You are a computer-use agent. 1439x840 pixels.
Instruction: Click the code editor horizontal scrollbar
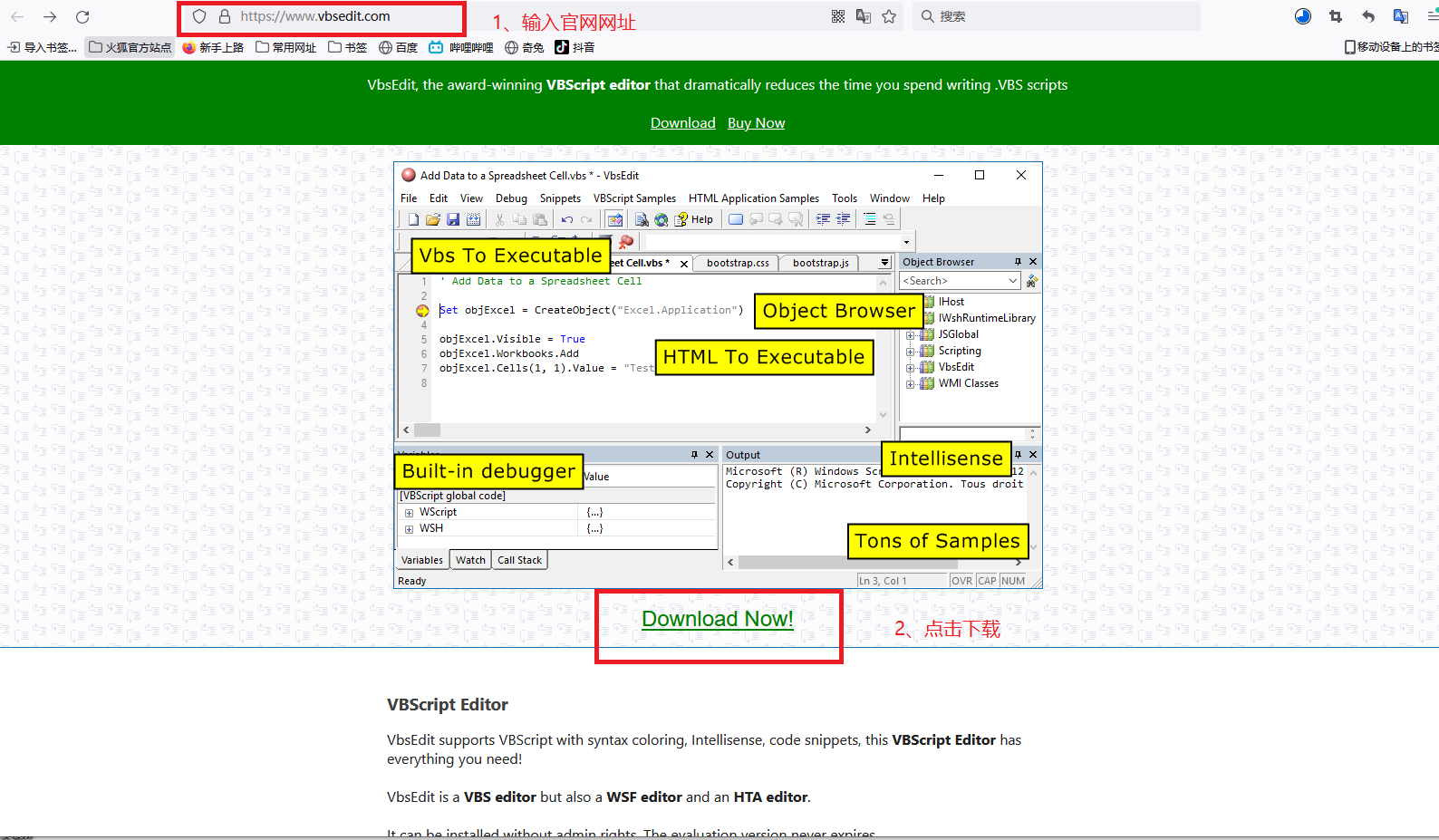637,430
